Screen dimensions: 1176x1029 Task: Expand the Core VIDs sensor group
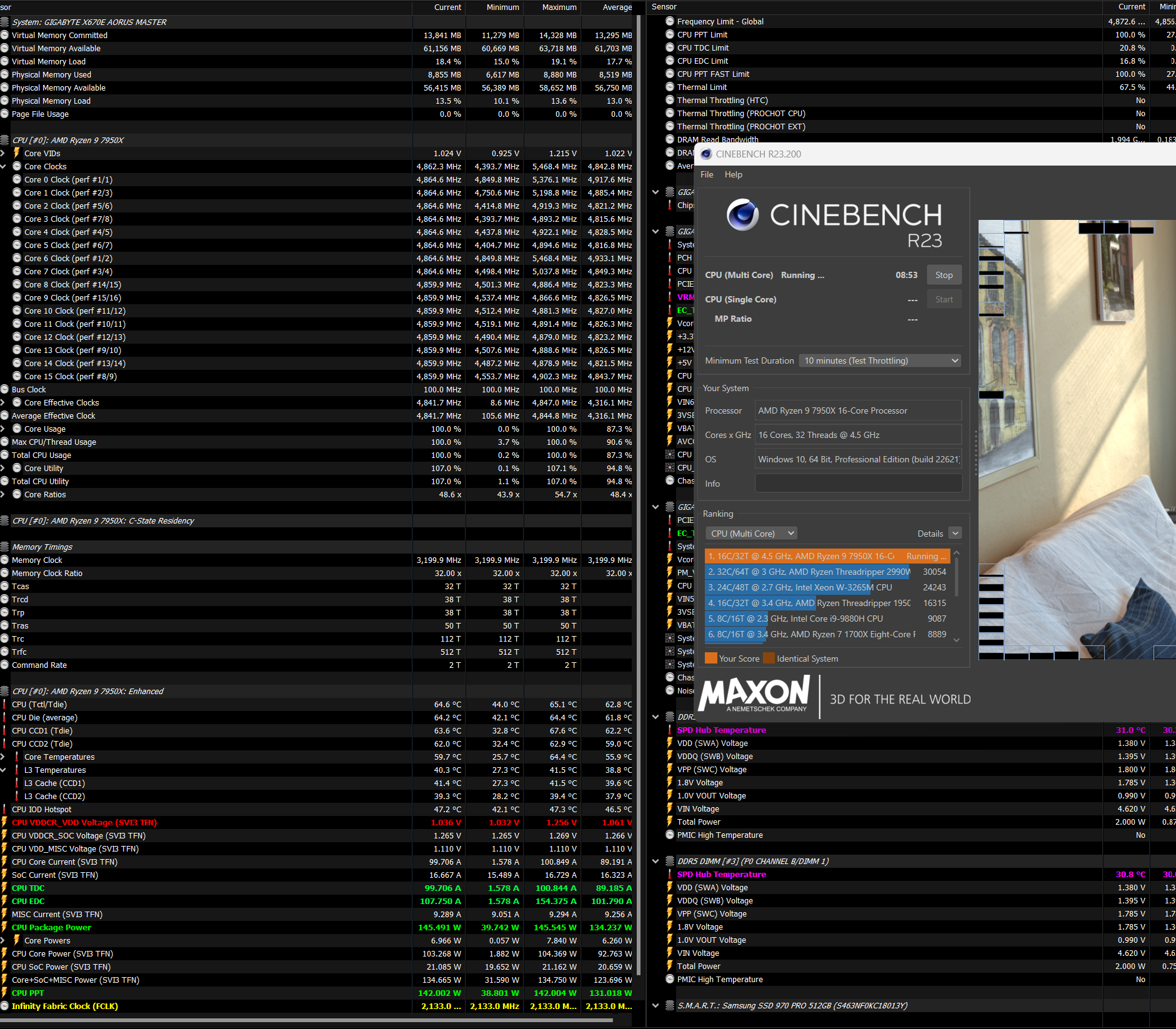coord(3,154)
